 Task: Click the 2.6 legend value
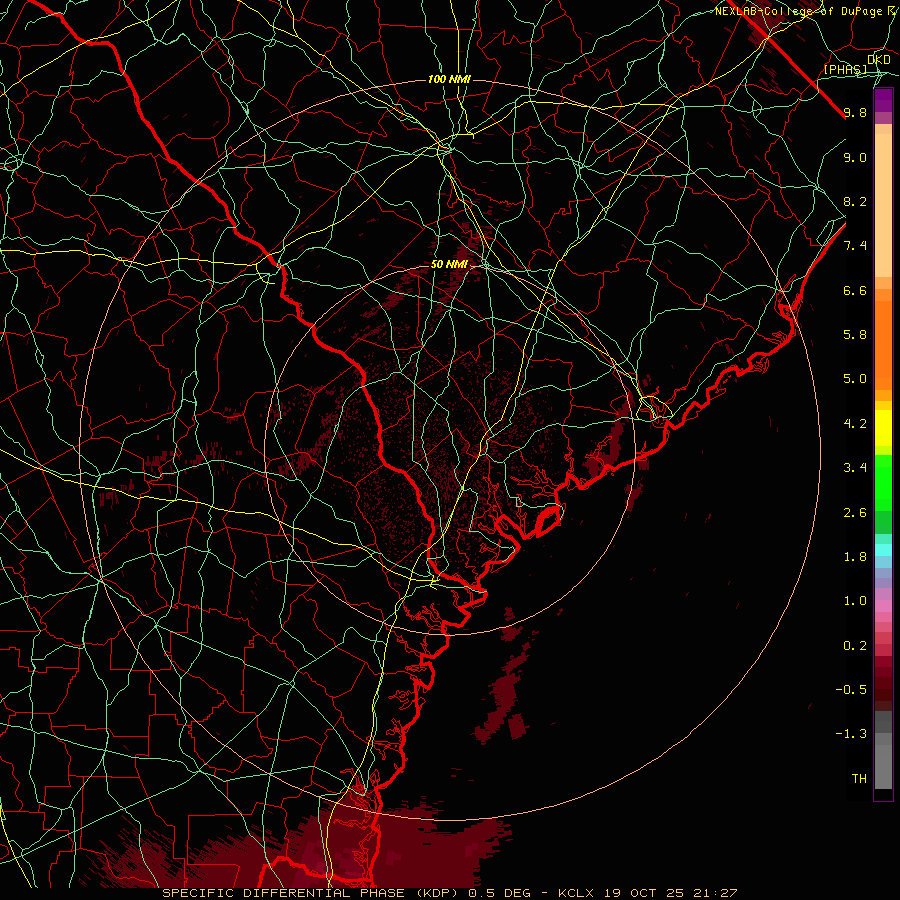(x=855, y=513)
